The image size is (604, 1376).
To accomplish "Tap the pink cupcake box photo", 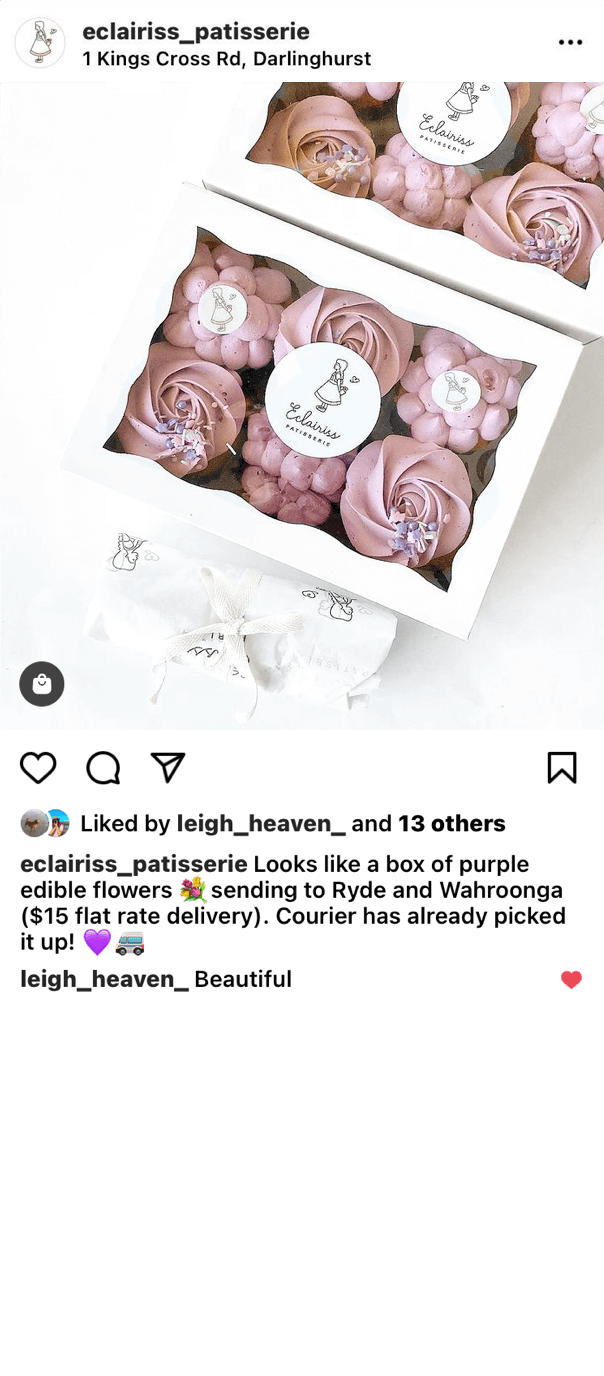I will pyautogui.click(x=302, y=406).
